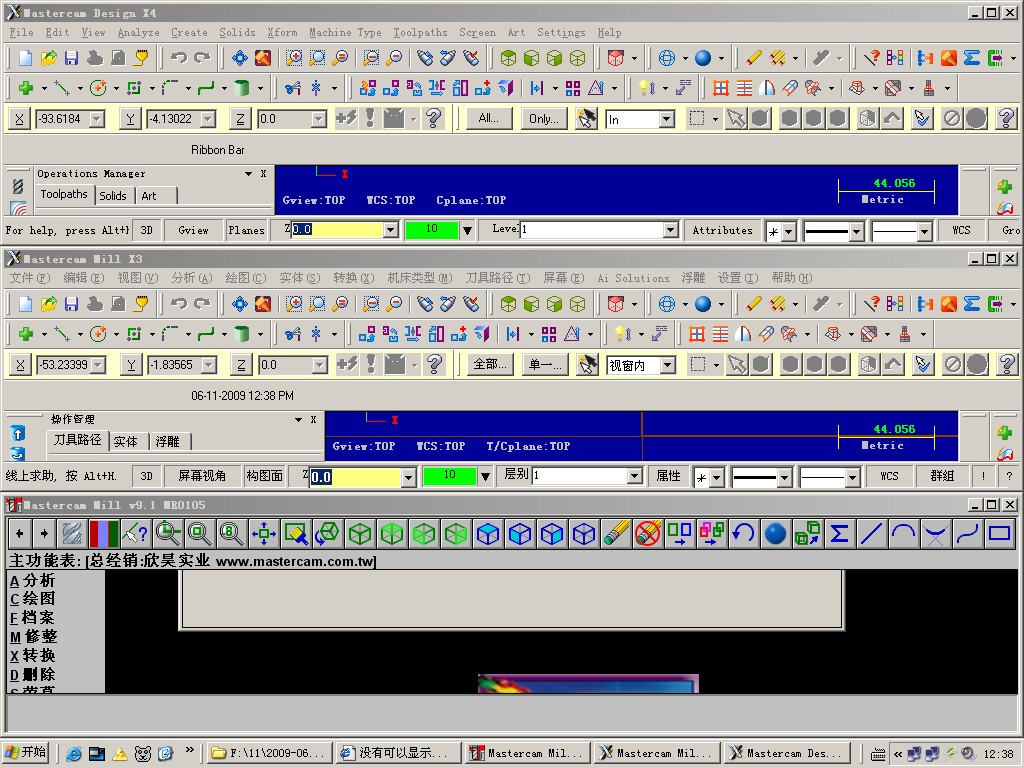
Task: Click All... button in Design X4
Action: [x=488, y=118]
